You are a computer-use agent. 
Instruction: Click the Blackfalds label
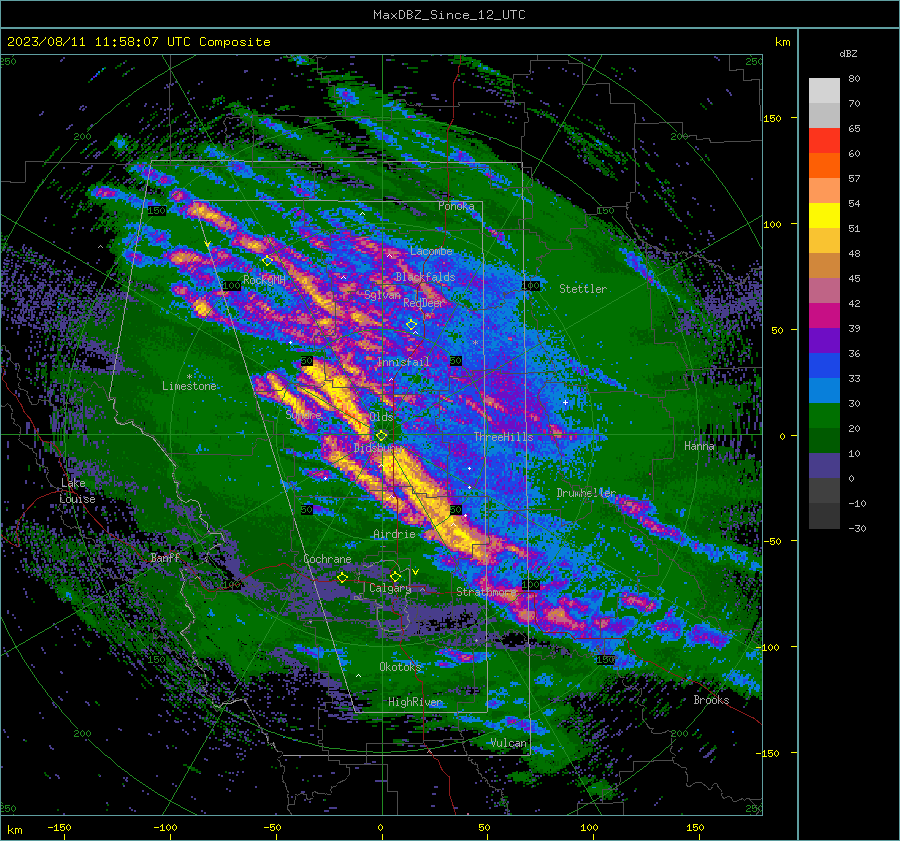425,277
